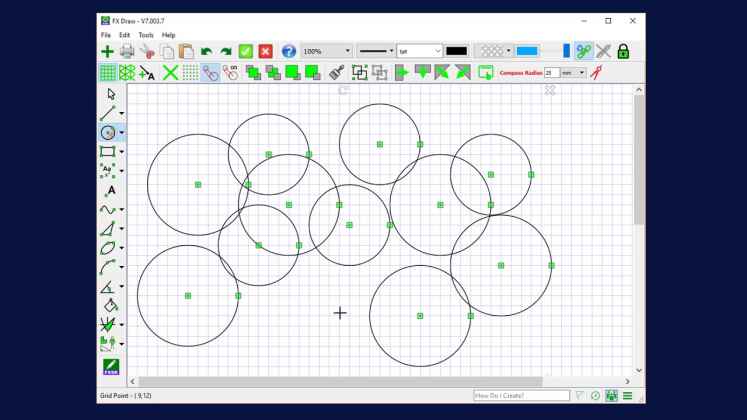Click the 'How Do I Create?' search field

coord(521,396)
